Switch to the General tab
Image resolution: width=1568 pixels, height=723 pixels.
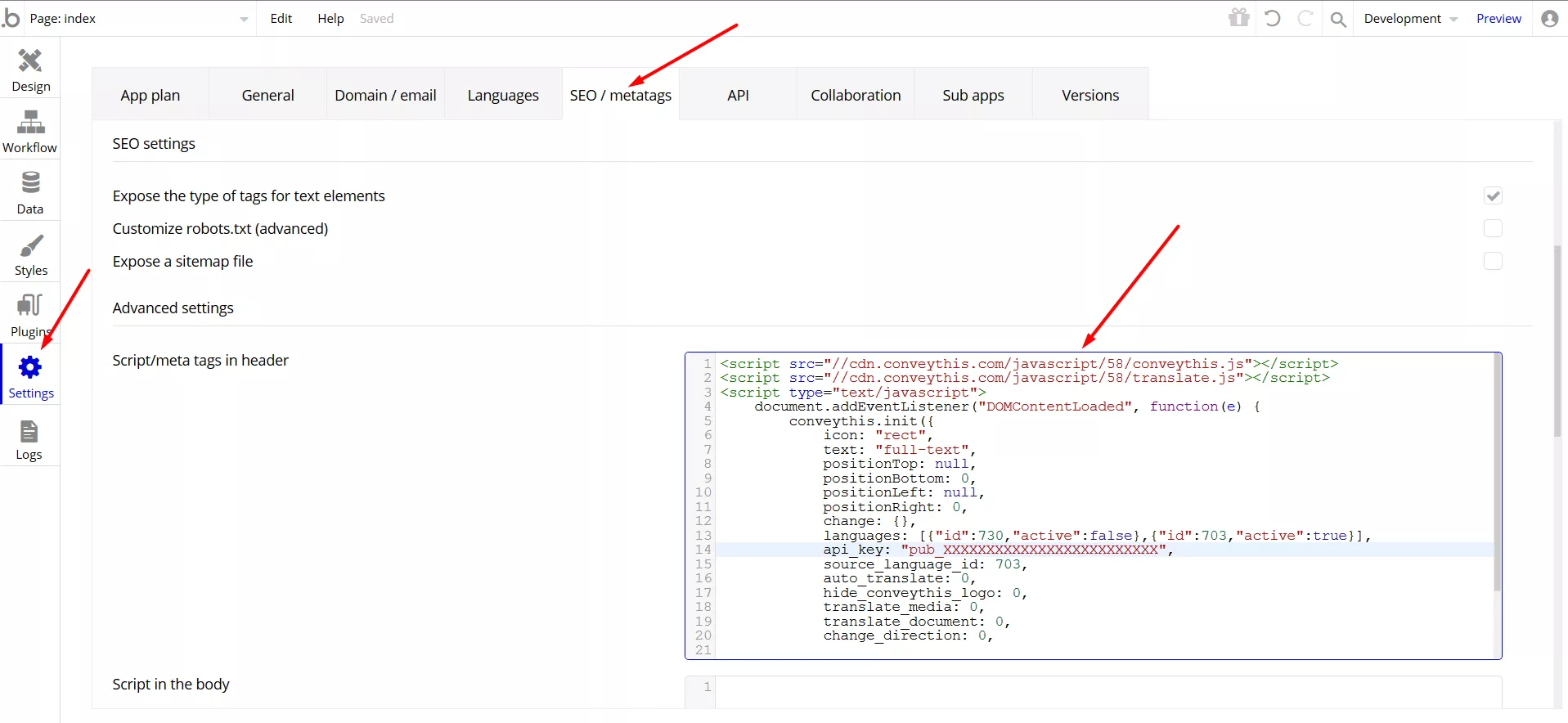[267, 95]
